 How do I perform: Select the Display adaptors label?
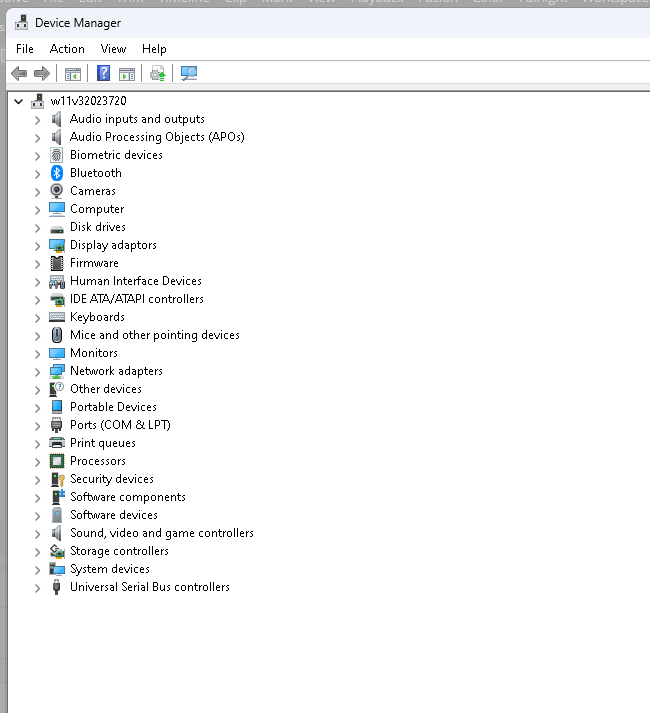113,245
